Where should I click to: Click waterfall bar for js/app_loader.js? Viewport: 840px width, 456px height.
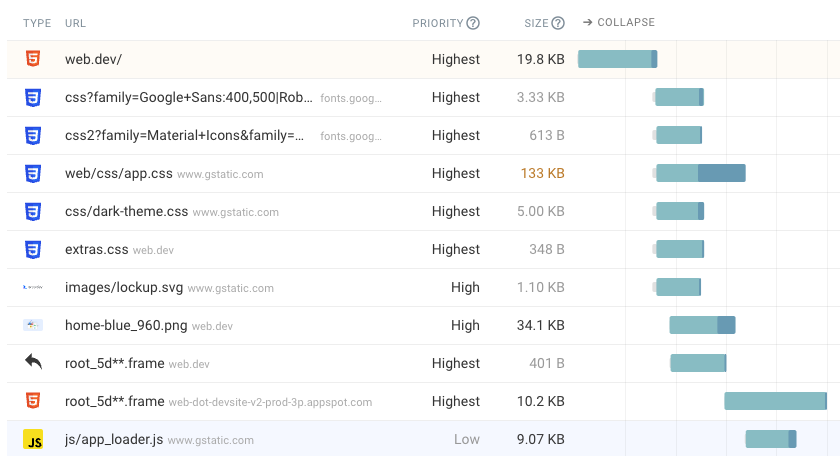coord(770,439)
